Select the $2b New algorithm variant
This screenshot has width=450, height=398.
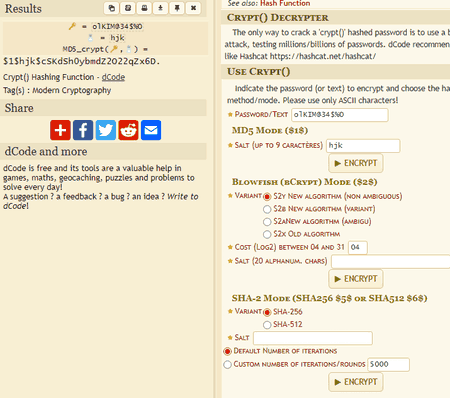267,209
